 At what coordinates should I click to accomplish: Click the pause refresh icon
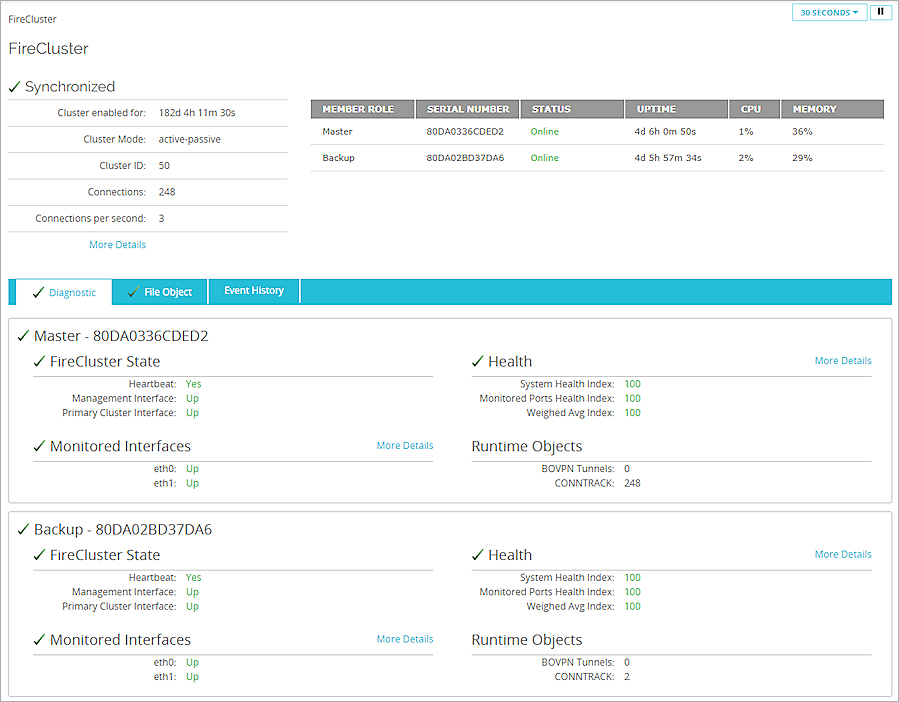[881, 12]
